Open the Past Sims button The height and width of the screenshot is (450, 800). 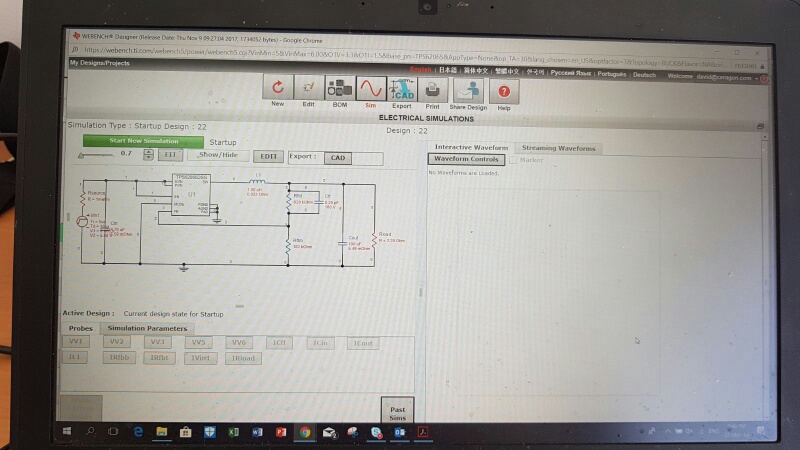tap(397, 411)
